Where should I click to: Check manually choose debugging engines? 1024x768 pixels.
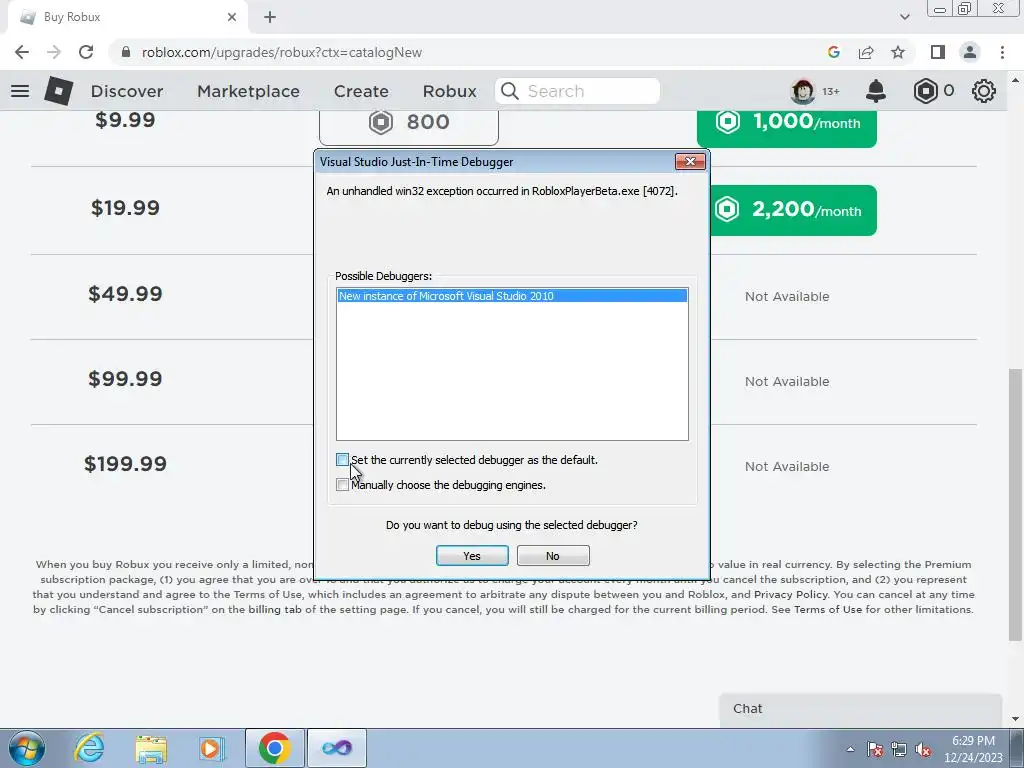(x=342, y=485)
